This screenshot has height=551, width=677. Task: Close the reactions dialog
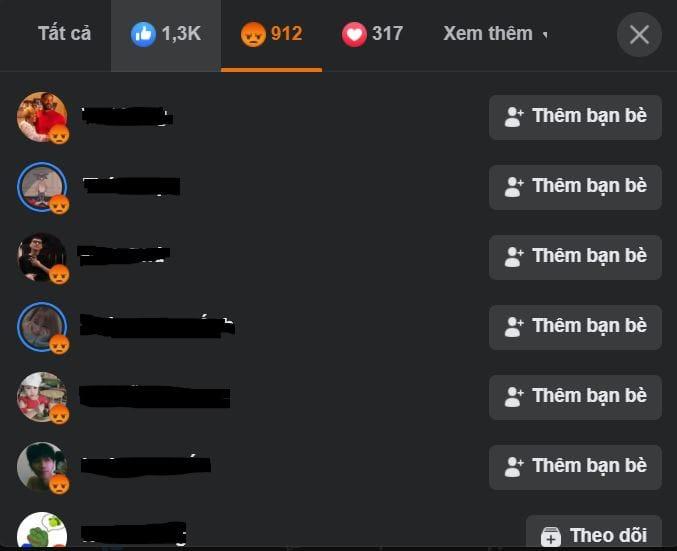coord(639,35)
